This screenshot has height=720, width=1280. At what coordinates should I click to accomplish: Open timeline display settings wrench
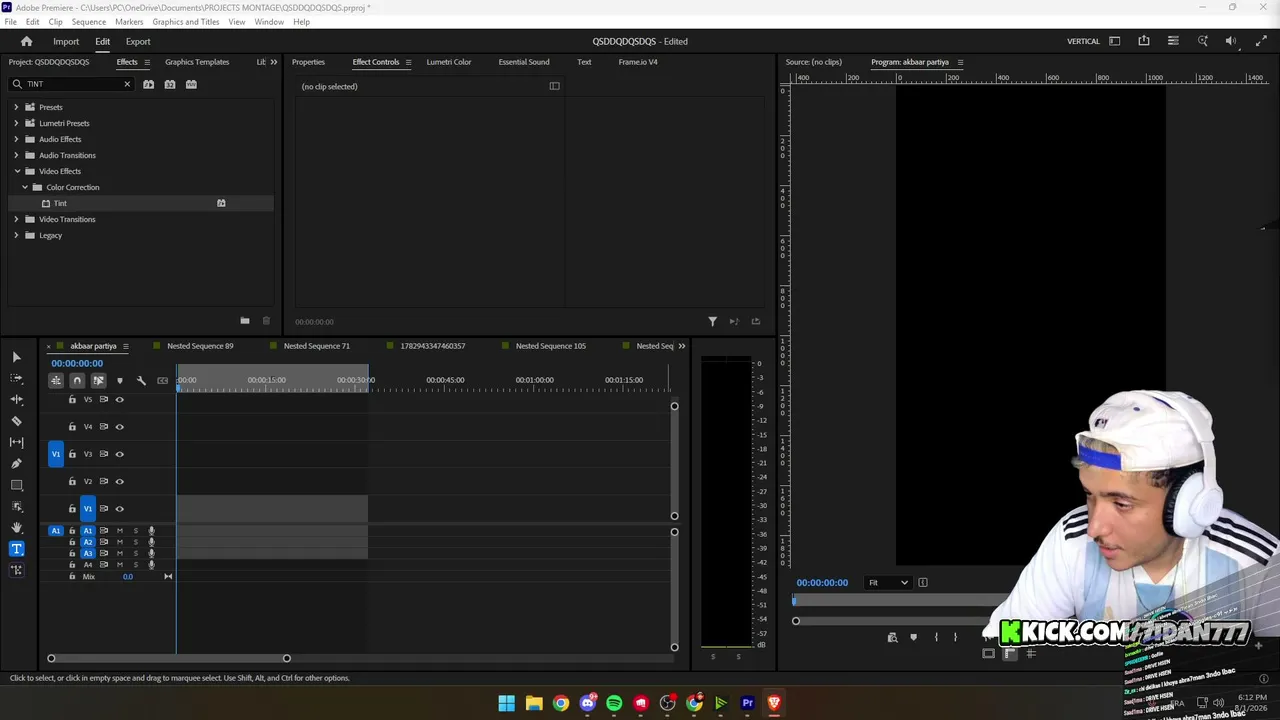click(x=141, y=380)
